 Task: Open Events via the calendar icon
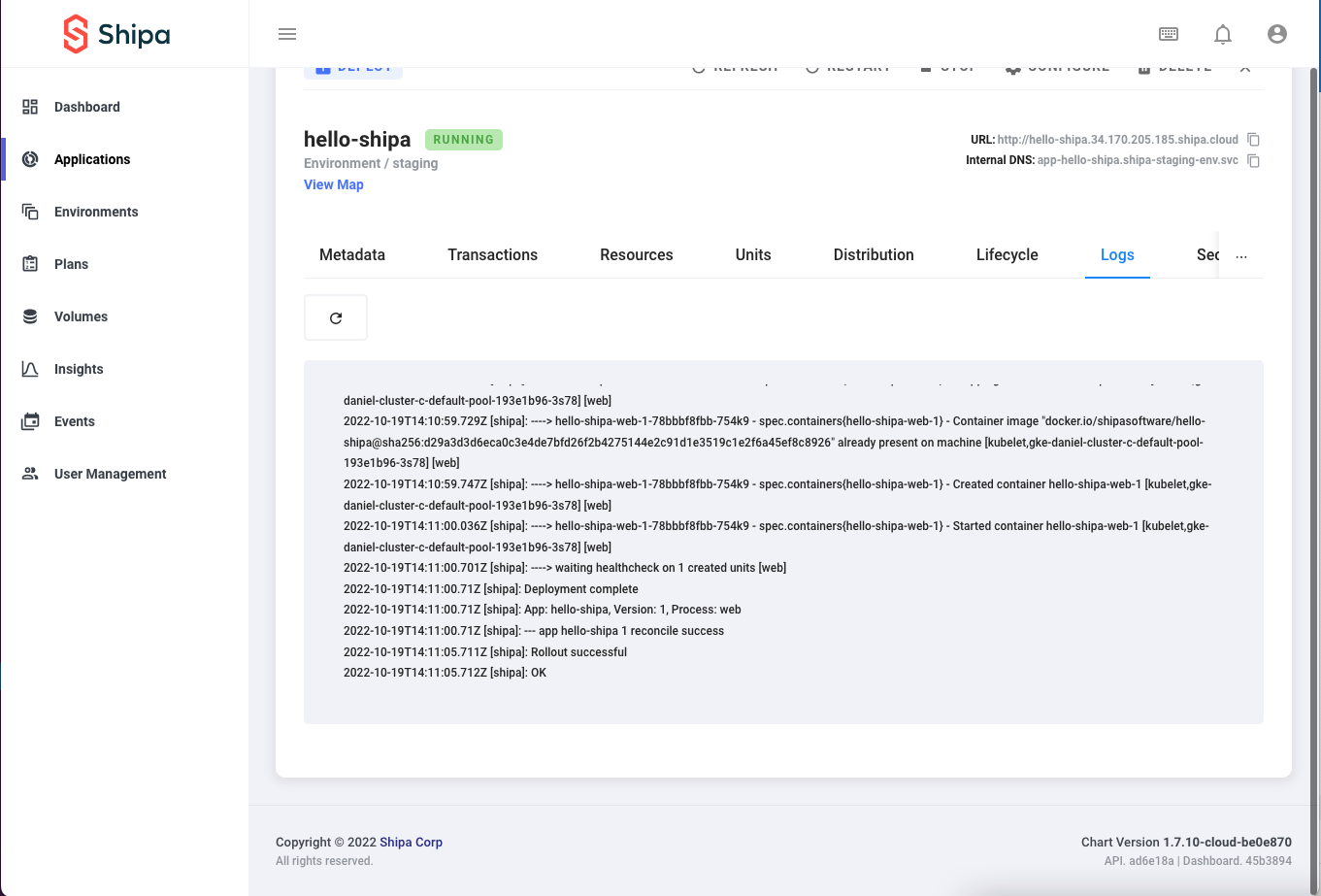pyautogui.click(x=30, y=421)
